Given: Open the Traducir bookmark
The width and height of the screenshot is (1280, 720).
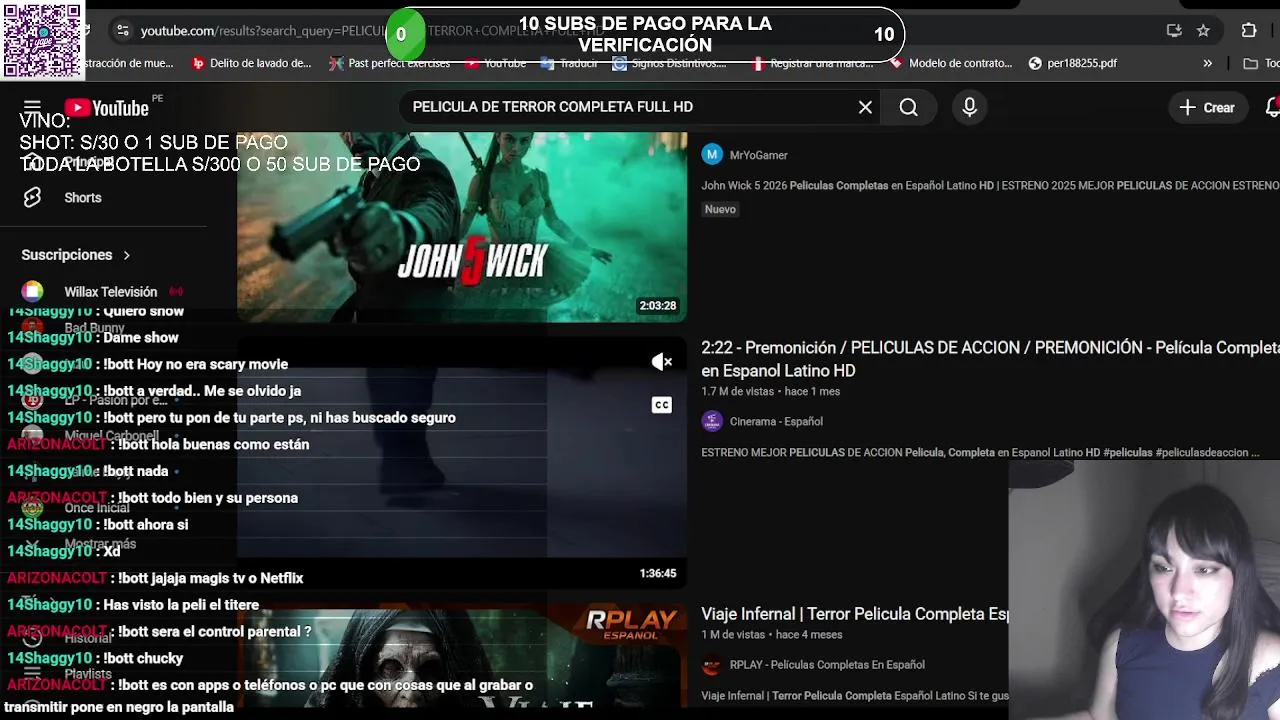Looking at the screenshot, I should tap(569, 63).
